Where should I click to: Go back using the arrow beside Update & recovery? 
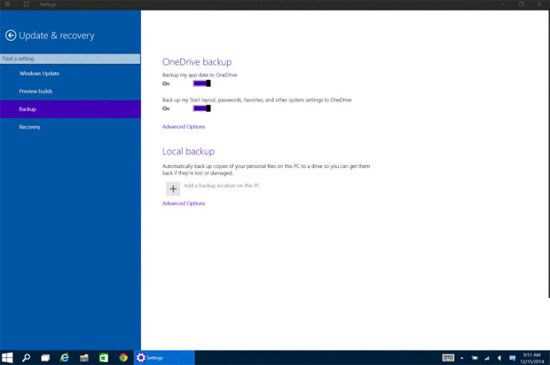11,35
